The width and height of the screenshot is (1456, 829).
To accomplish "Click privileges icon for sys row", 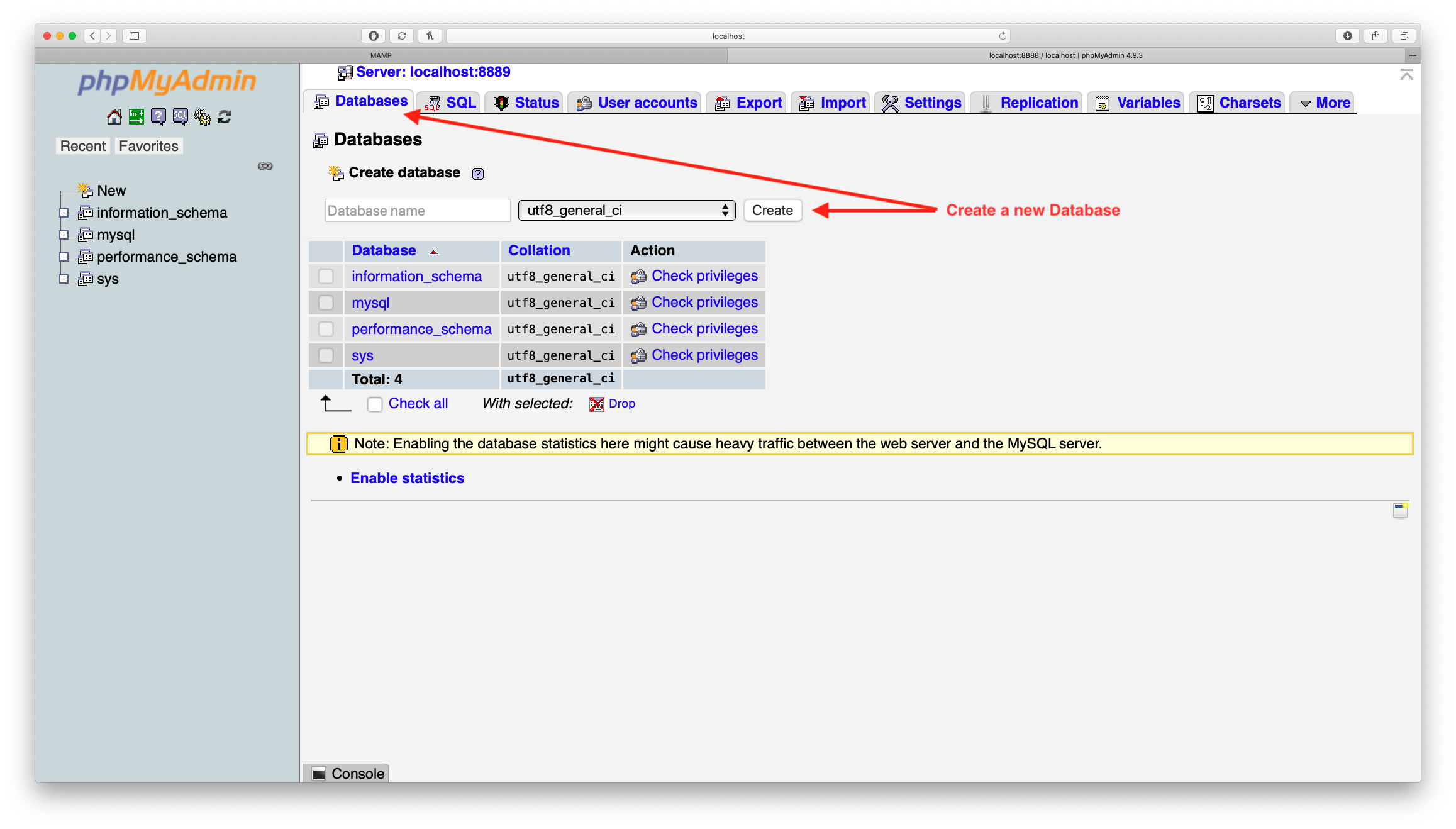I will tap(638, 355).
